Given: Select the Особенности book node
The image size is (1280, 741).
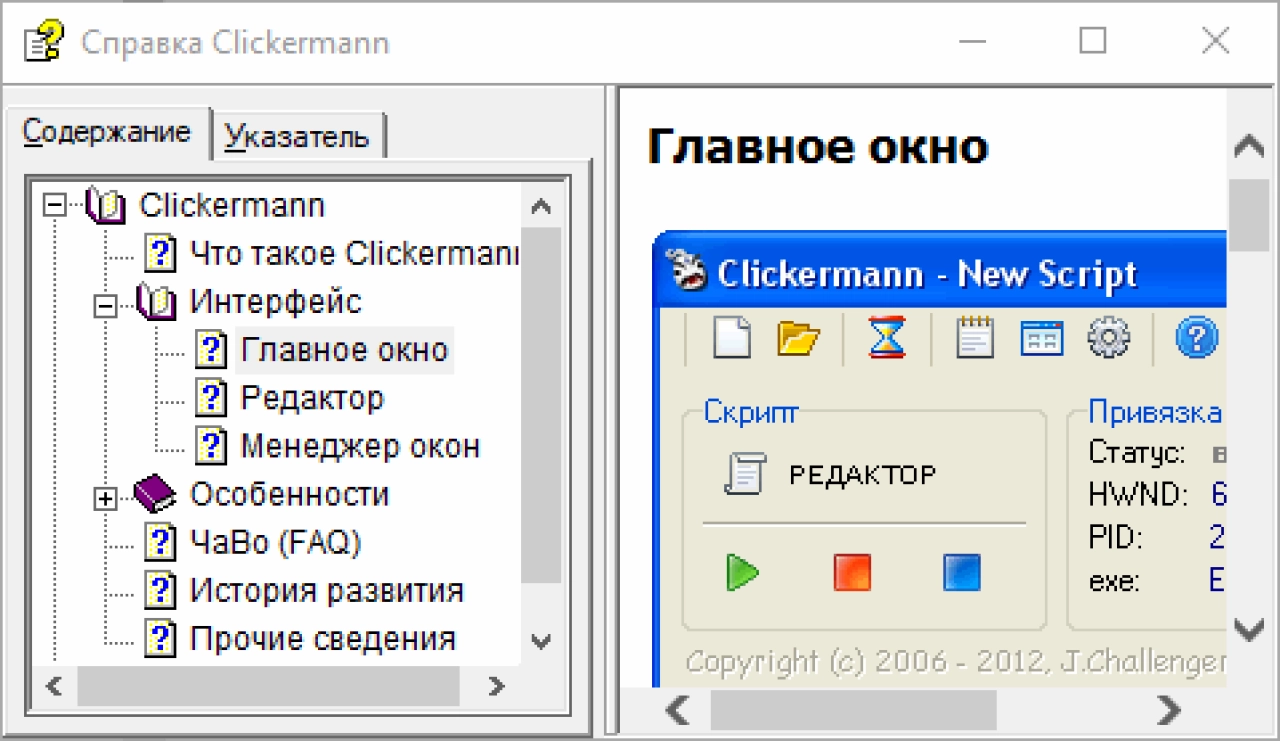Looking at the screenshot, I should pos(289,494).
